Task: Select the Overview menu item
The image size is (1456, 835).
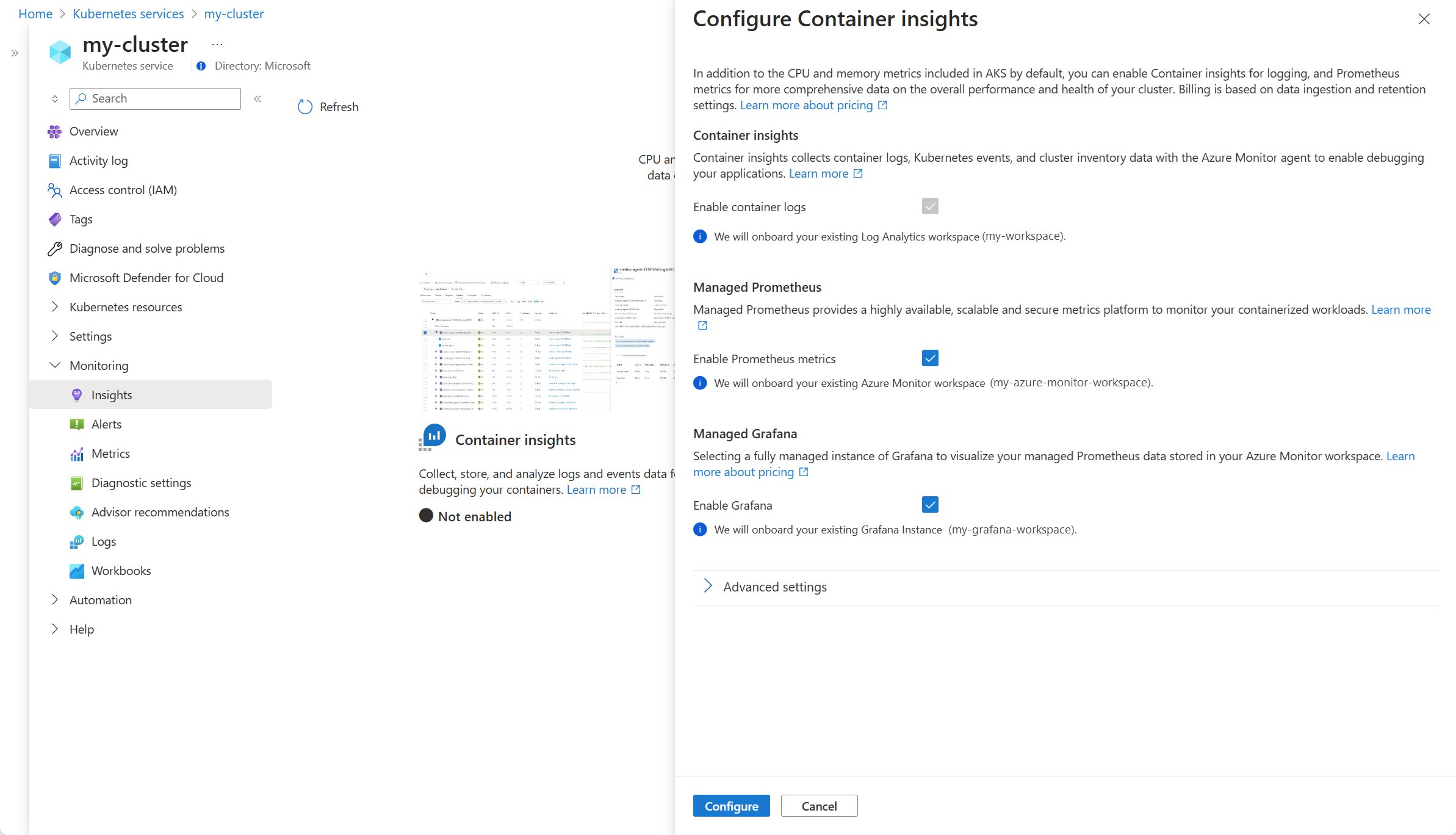Action: tap(94, 131)
